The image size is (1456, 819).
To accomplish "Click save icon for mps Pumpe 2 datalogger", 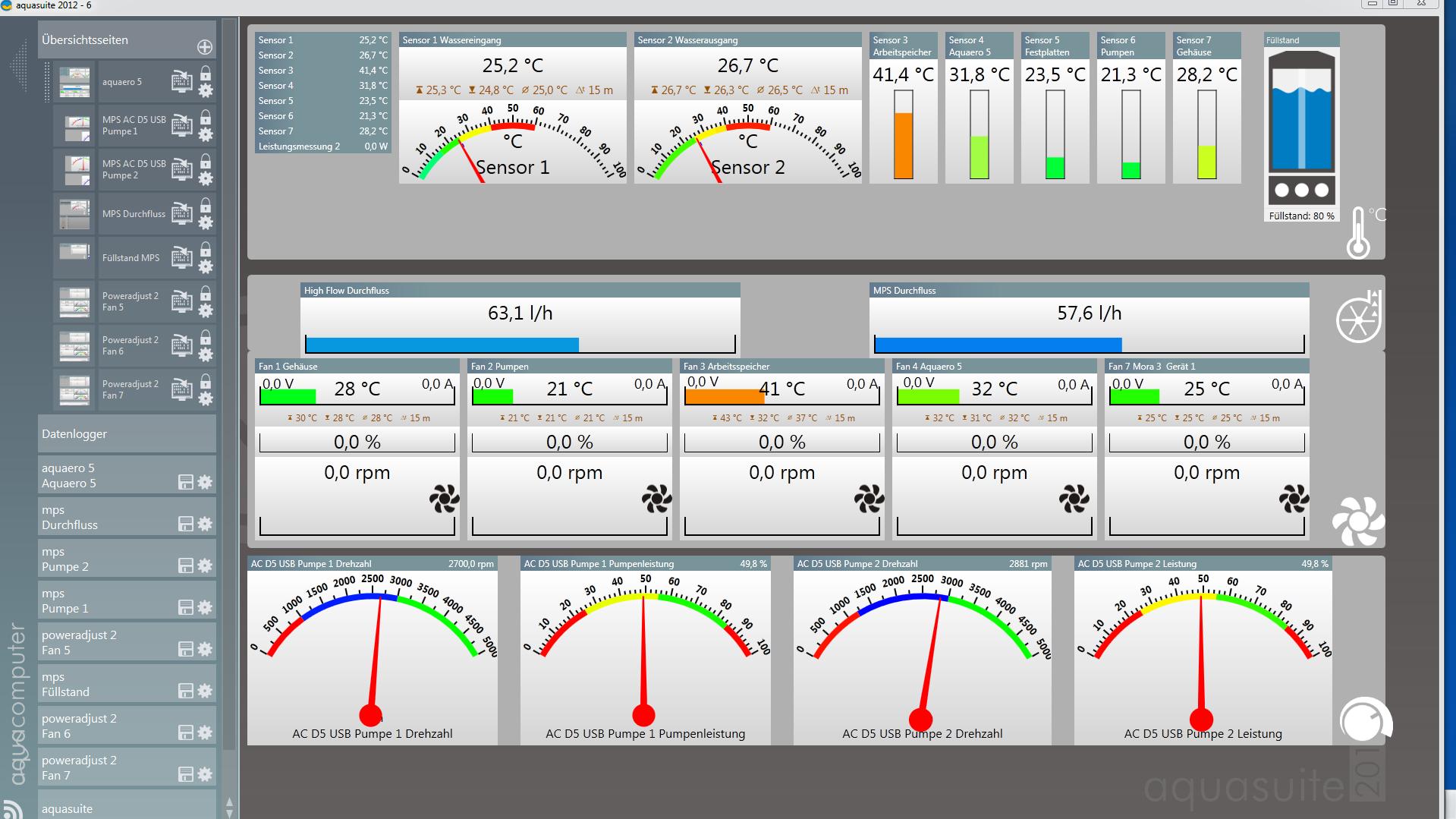I will [x=185, y=565].
